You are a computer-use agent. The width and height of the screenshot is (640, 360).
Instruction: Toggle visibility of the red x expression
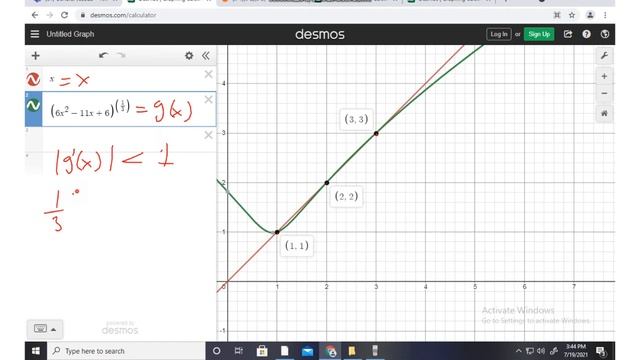point(33,79)
